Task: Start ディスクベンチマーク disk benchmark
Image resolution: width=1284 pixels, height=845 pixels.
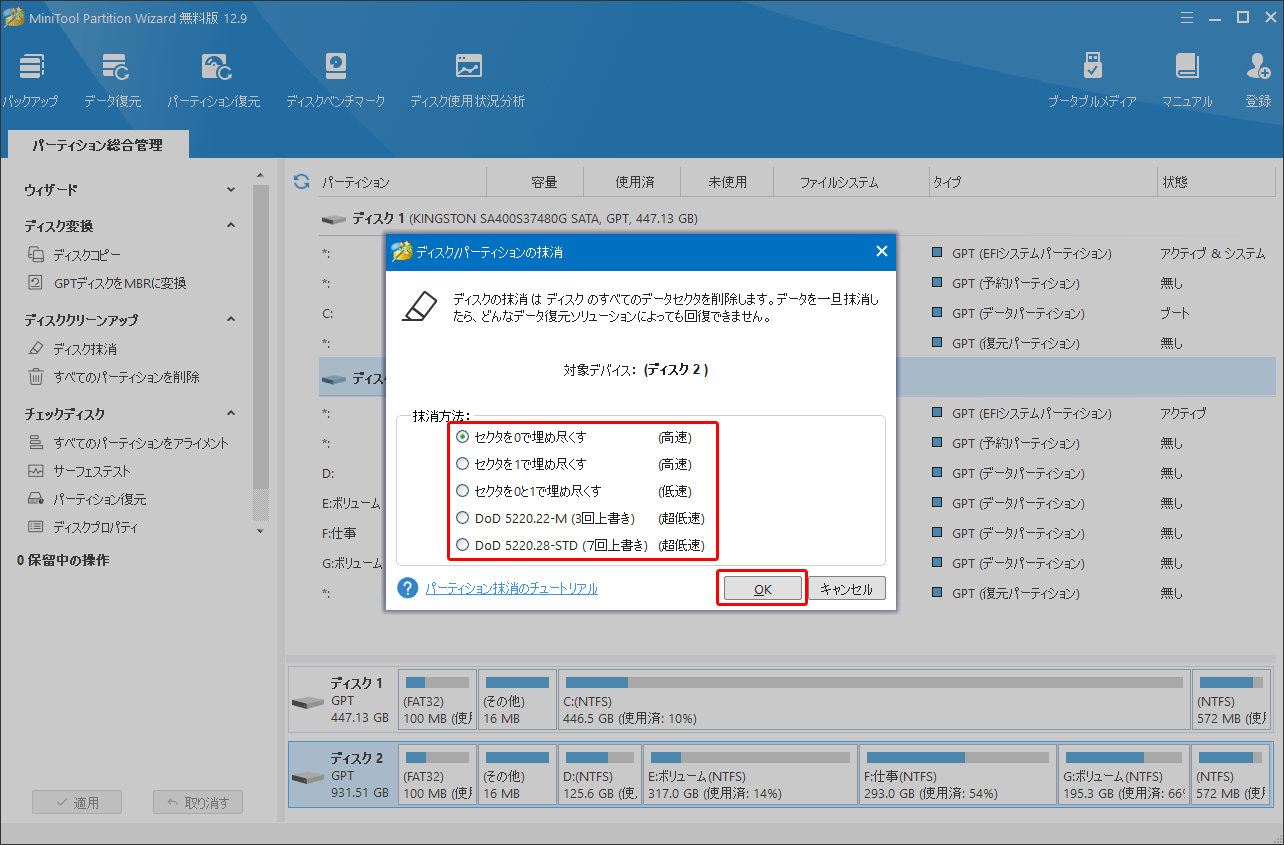Action: click(x=335, y=80)
